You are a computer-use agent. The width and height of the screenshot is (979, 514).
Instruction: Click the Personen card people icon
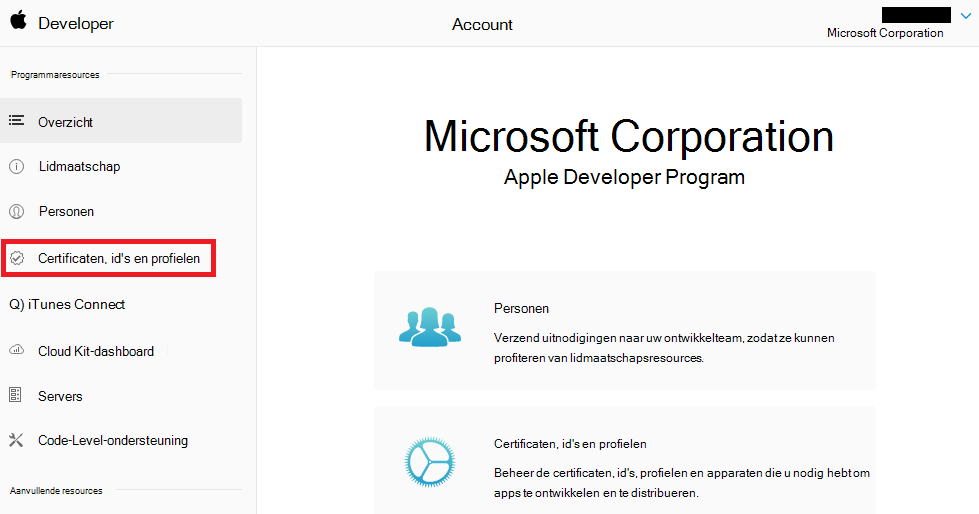pyautogui.click(x=430, y=327)
